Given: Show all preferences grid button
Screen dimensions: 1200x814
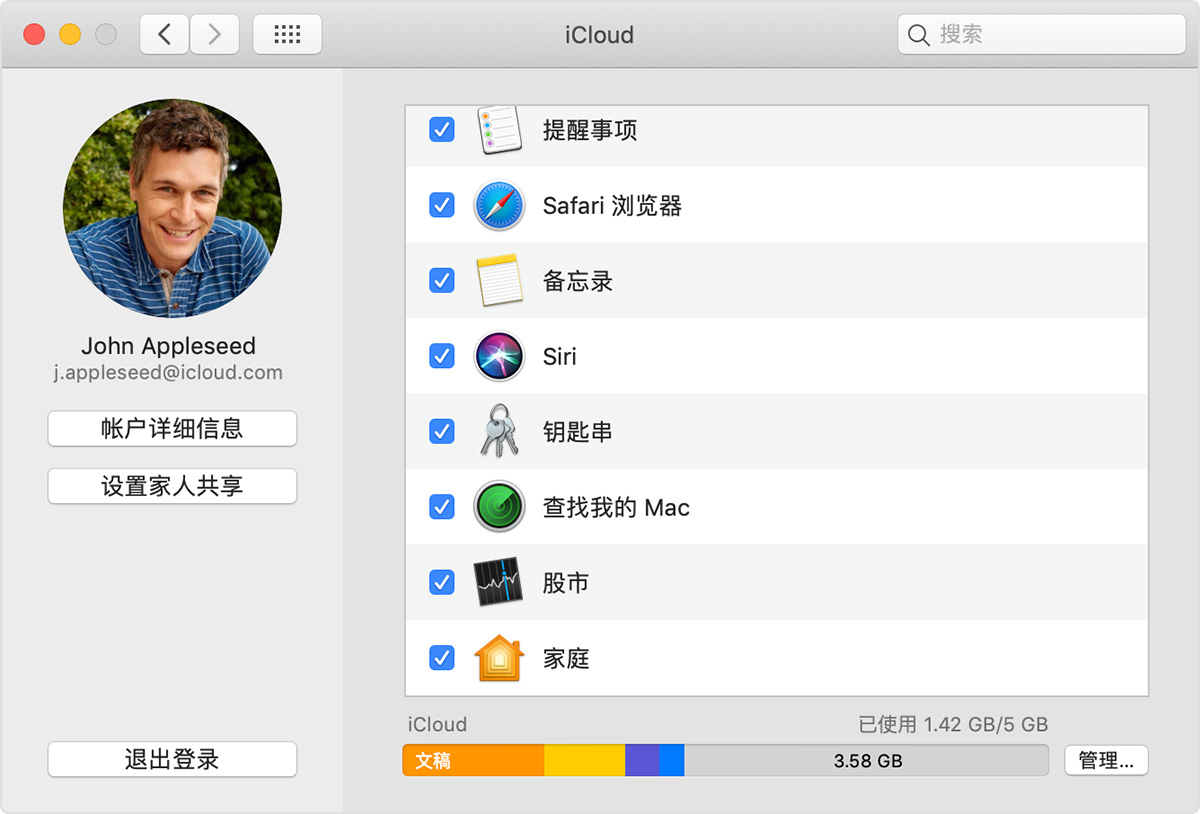Looking at the screenshot, I should coord(287,35).
